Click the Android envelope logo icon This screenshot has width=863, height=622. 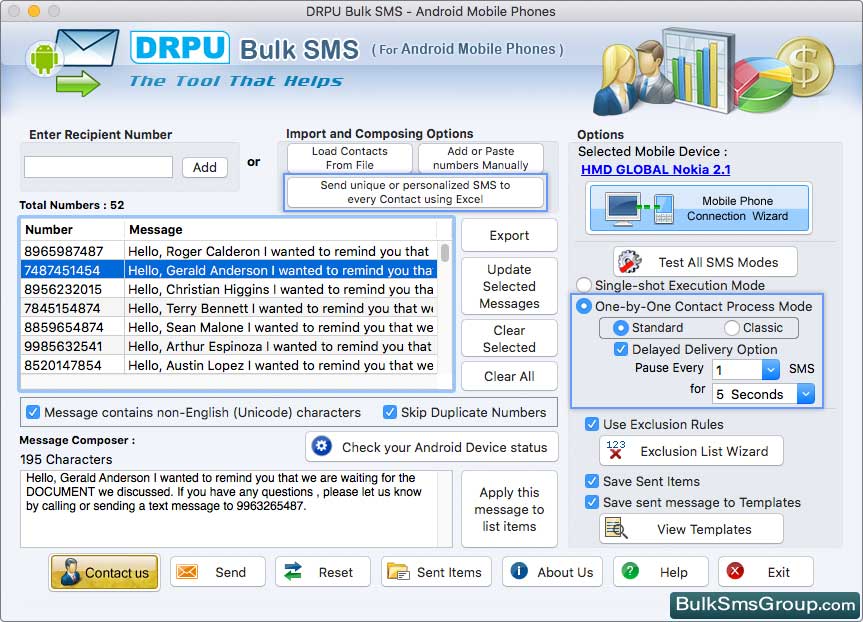73,62
